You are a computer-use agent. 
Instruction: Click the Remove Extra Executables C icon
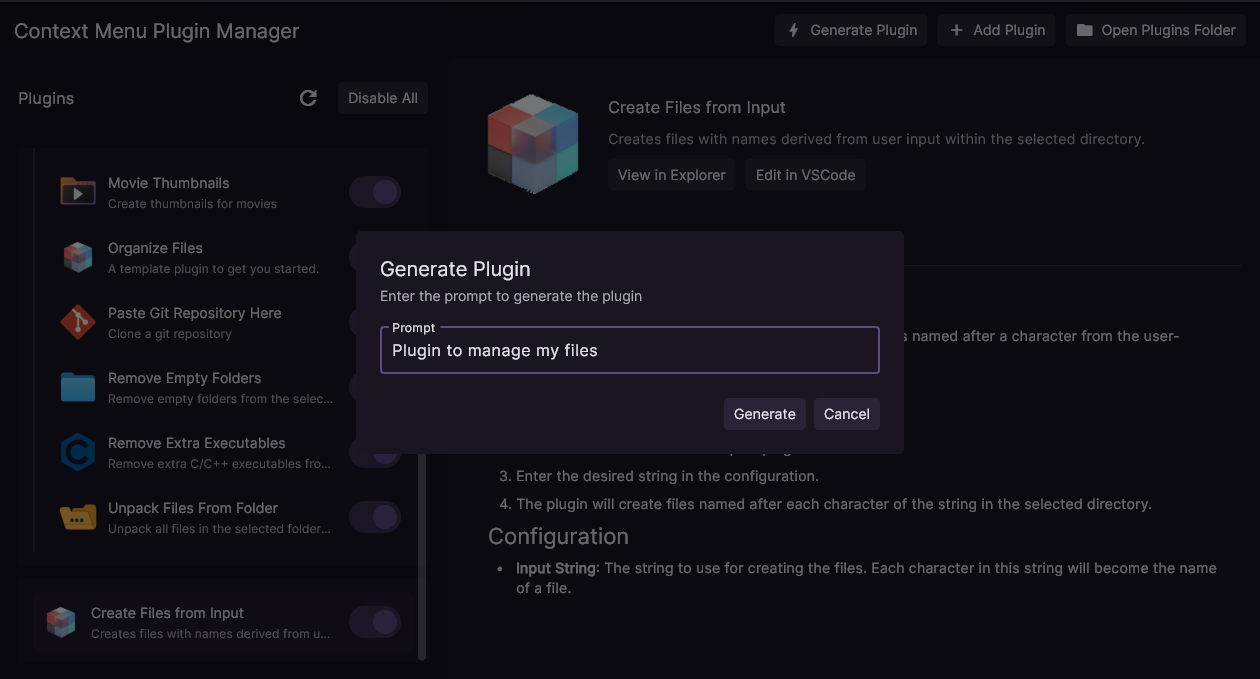tap(78, 452)
